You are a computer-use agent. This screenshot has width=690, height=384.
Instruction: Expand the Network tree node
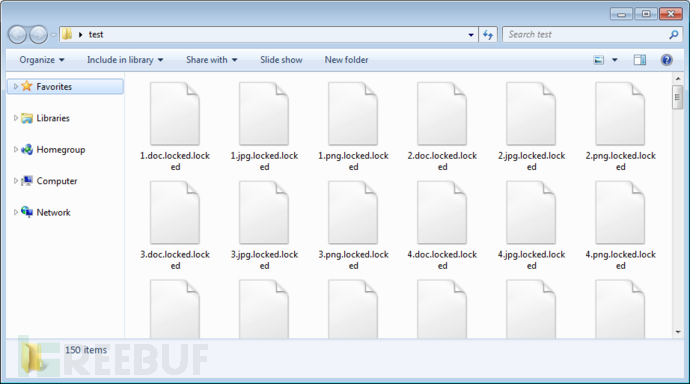pos(15,212)
